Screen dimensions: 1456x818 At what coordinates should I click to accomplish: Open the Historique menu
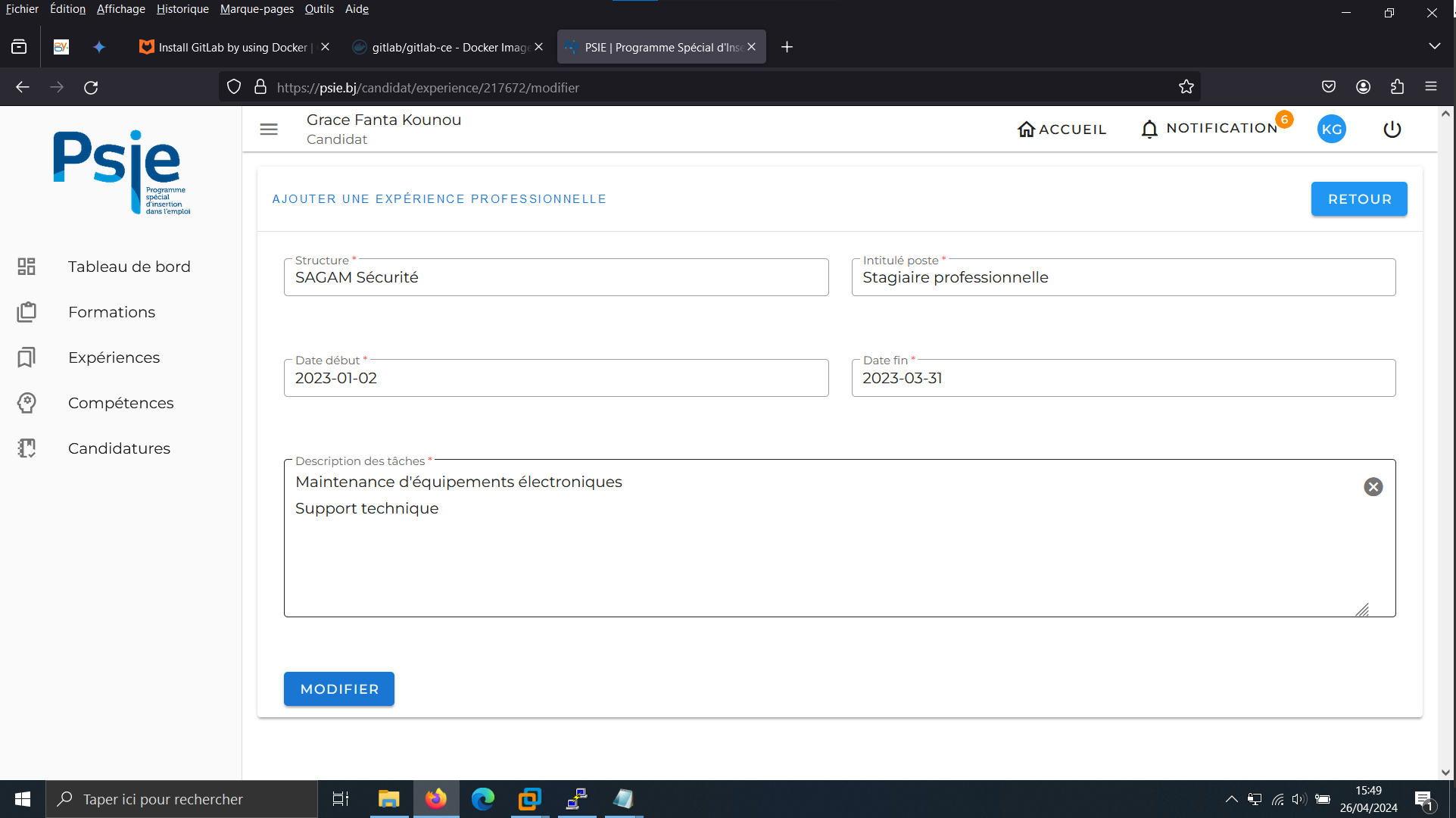point(182,9)
